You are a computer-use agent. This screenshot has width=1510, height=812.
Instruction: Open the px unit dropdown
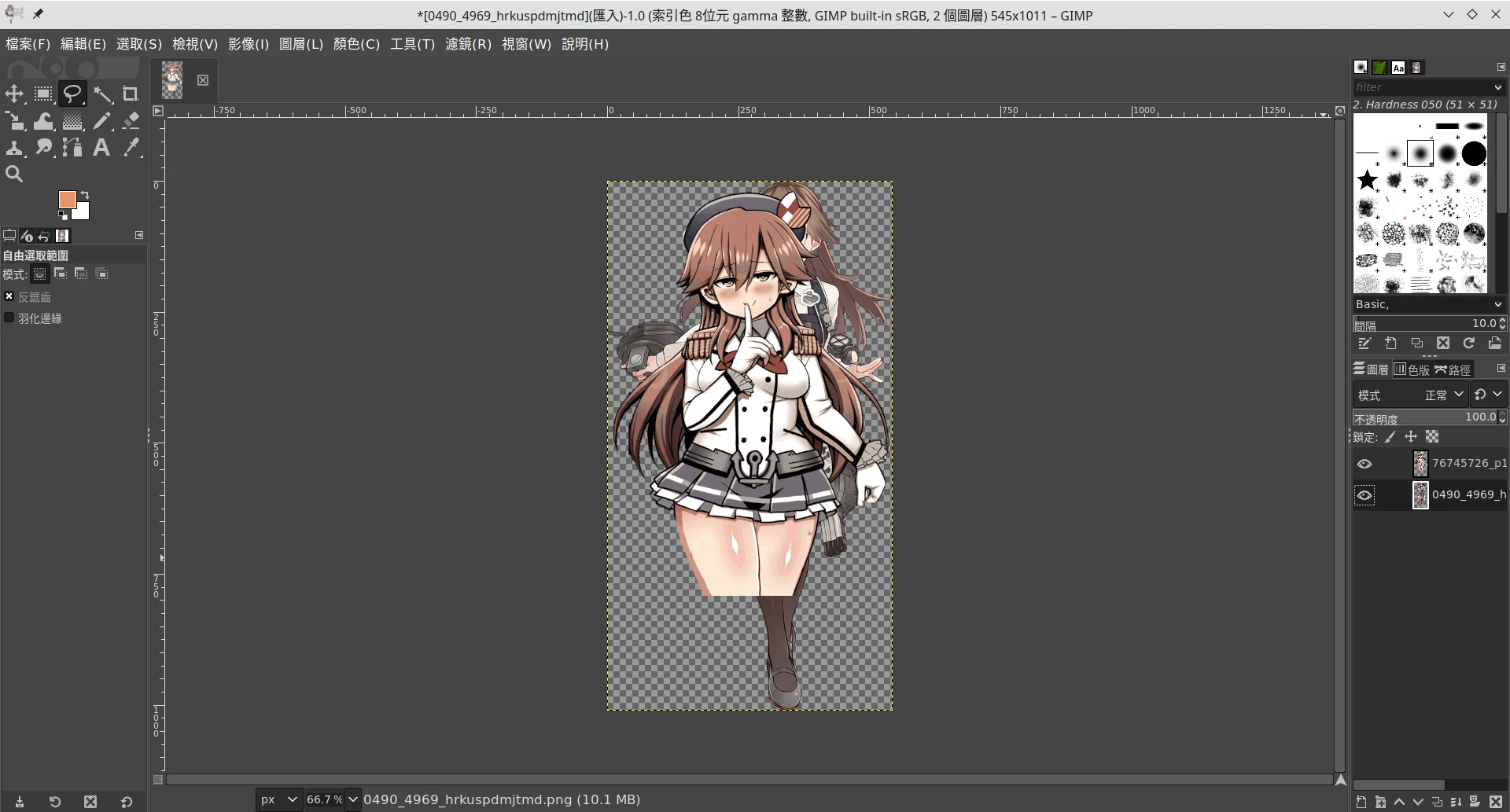[279, 799]
